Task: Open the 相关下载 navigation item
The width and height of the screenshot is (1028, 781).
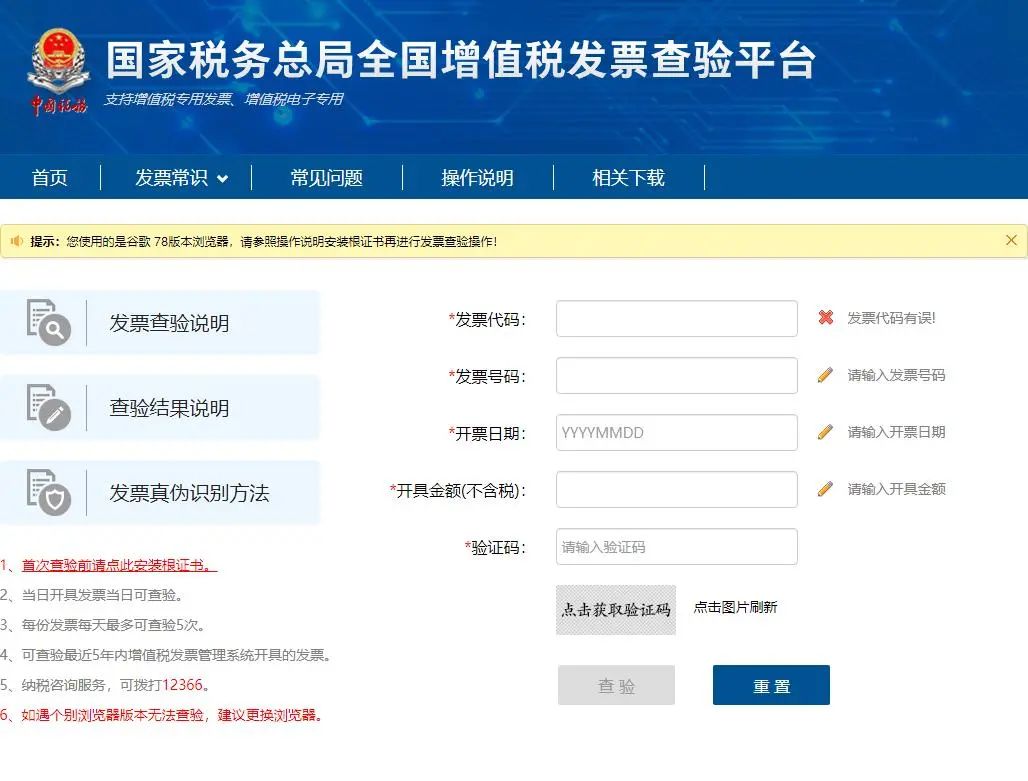Action: (x=628, y=178)
